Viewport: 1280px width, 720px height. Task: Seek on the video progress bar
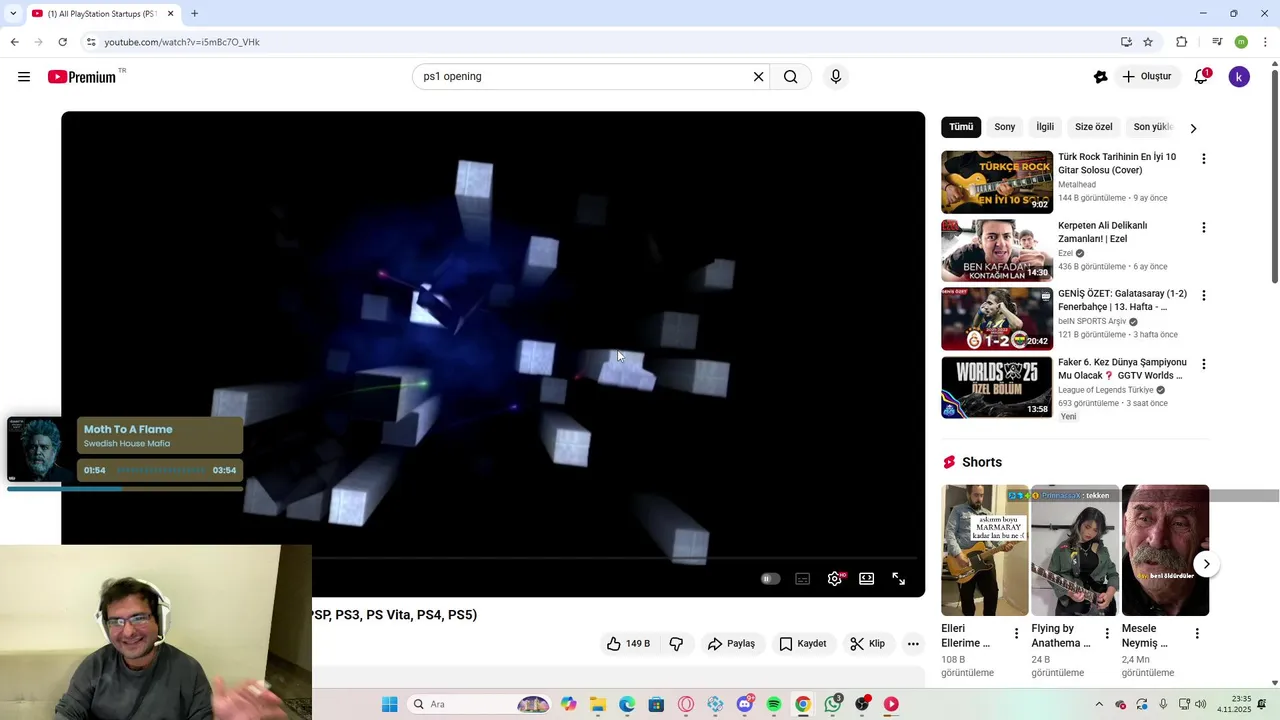614,558
